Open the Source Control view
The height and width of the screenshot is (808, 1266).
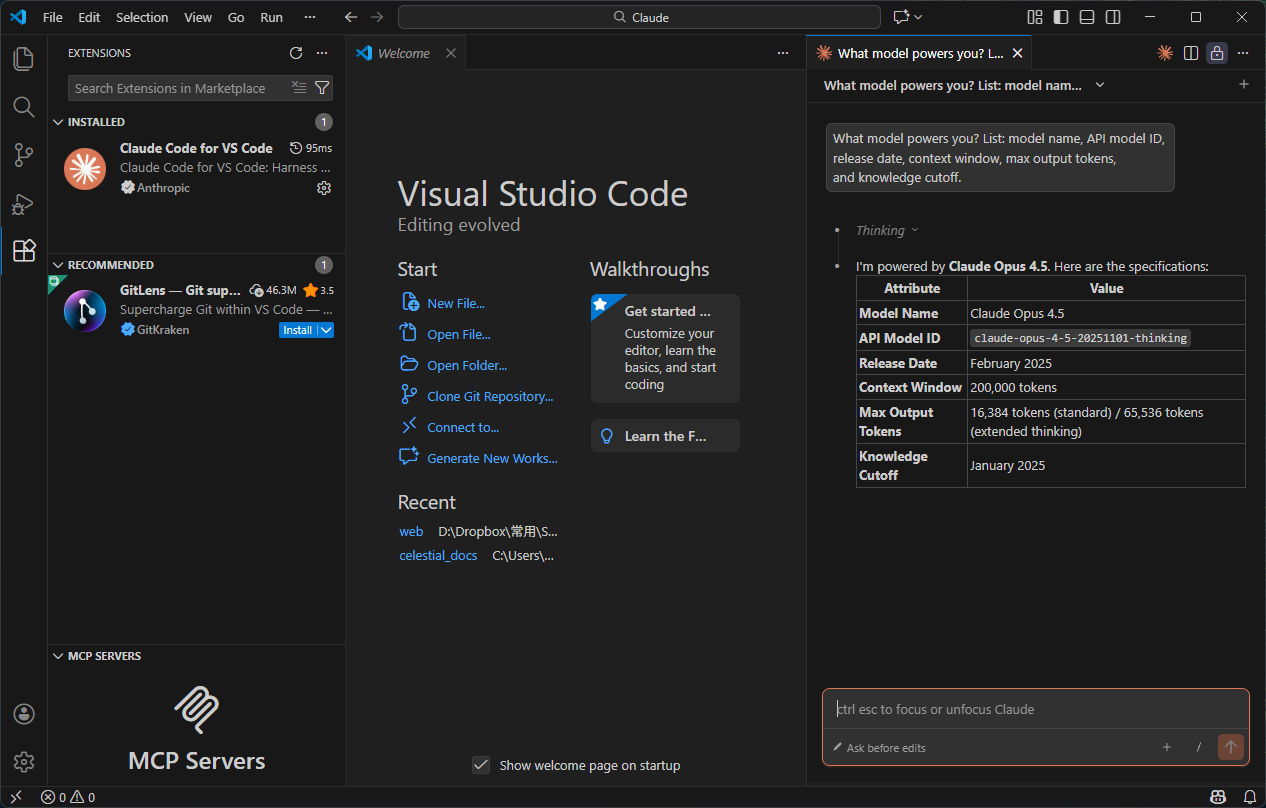(x=24, y=155)
